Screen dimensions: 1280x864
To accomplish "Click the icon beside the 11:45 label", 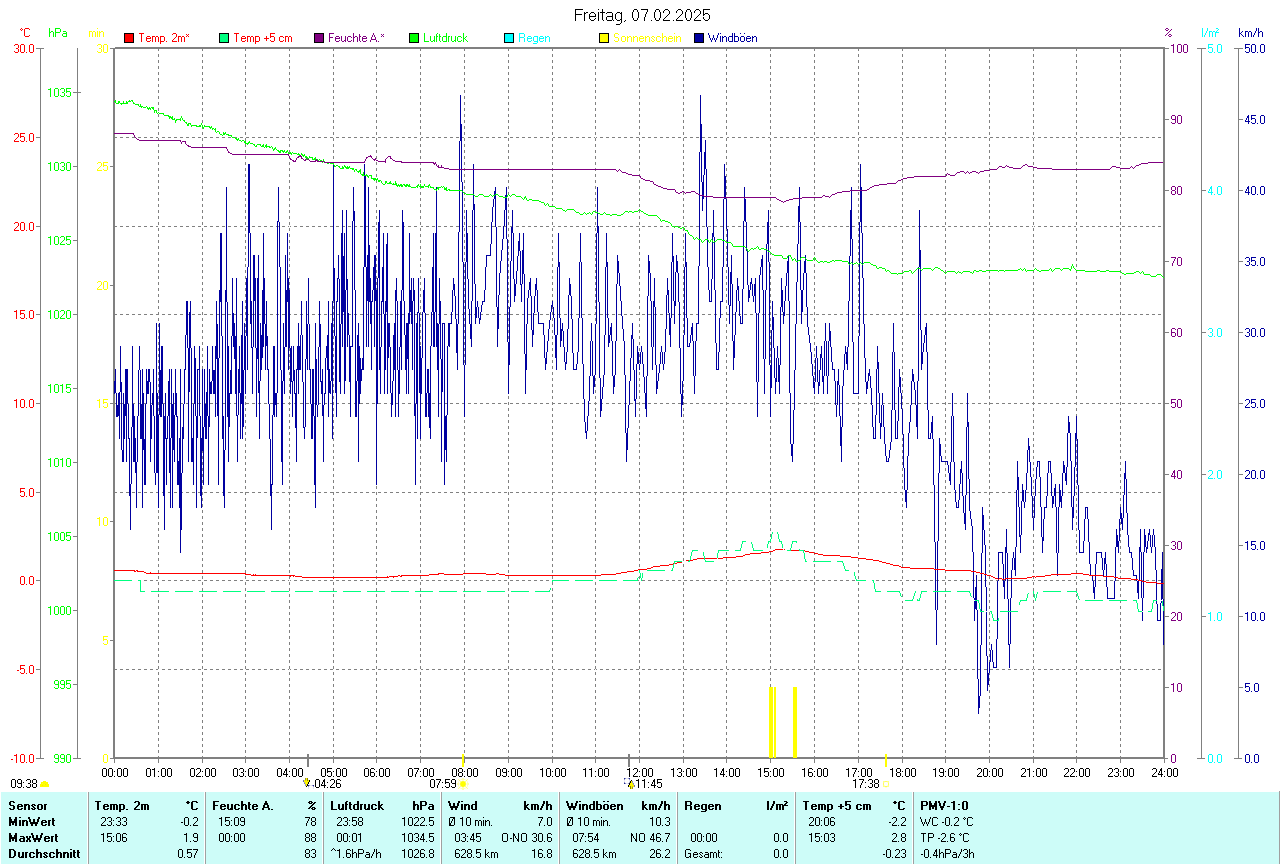I will (x=630, y=783).
